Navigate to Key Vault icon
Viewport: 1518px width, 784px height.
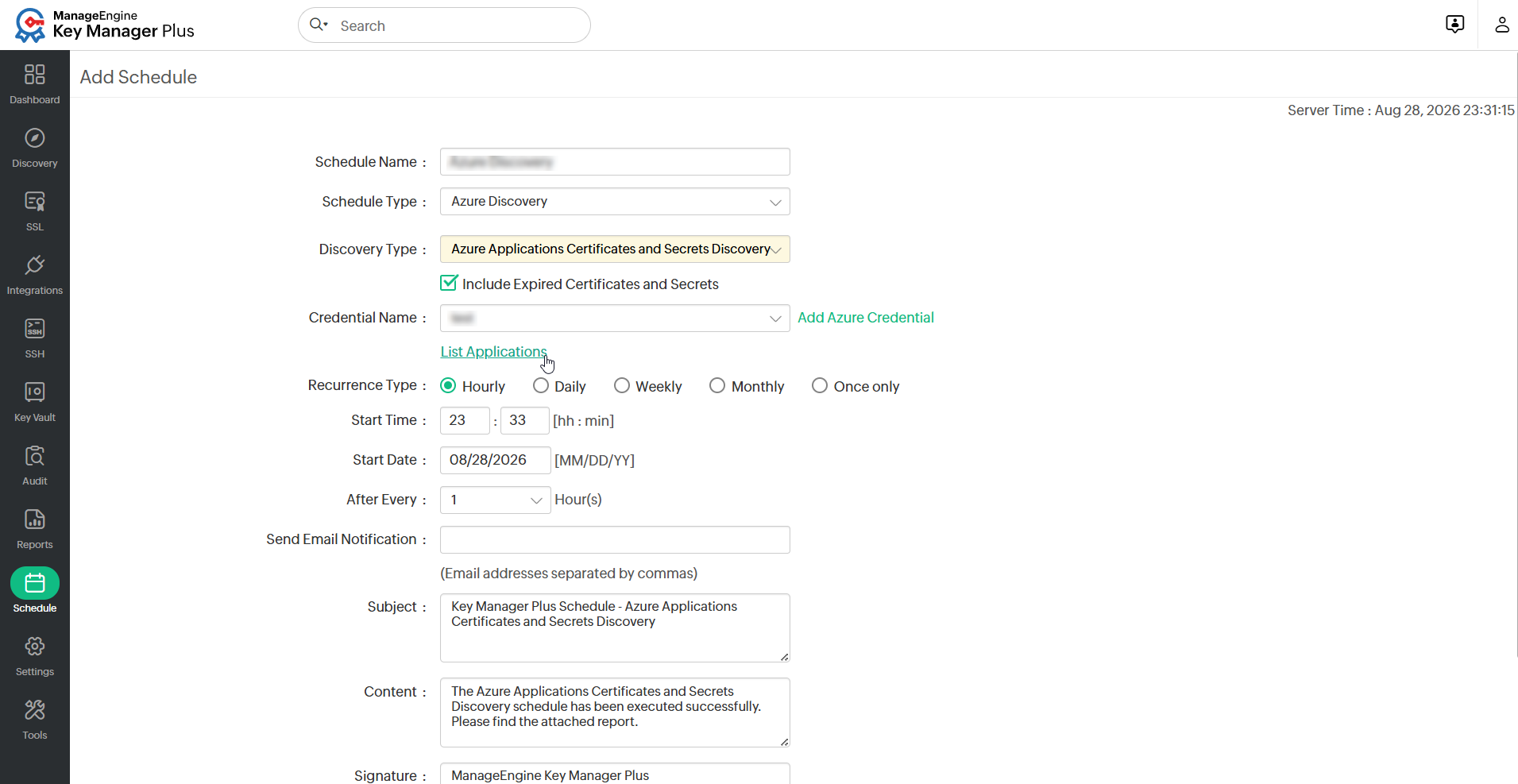click(x=35, y=392)
